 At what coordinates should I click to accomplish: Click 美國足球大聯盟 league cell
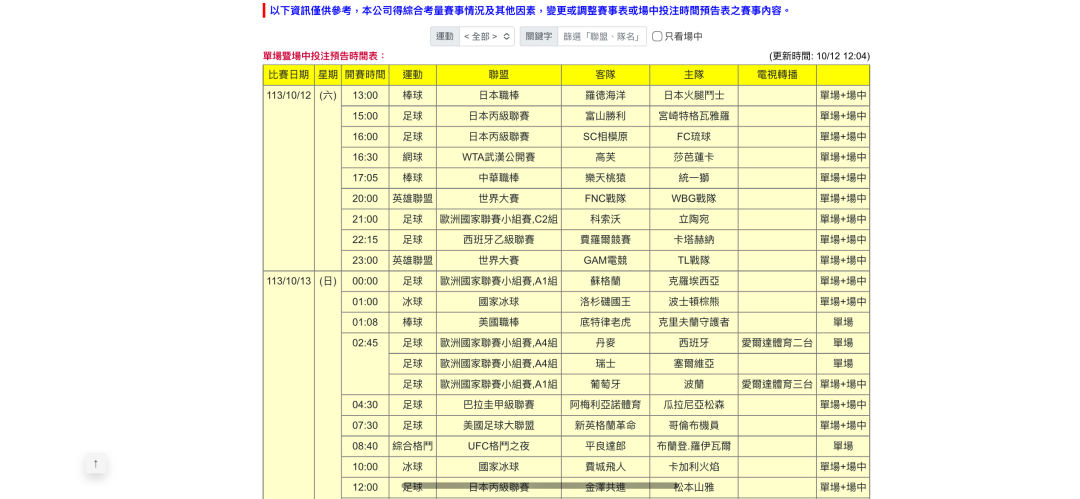click(499, 426)
